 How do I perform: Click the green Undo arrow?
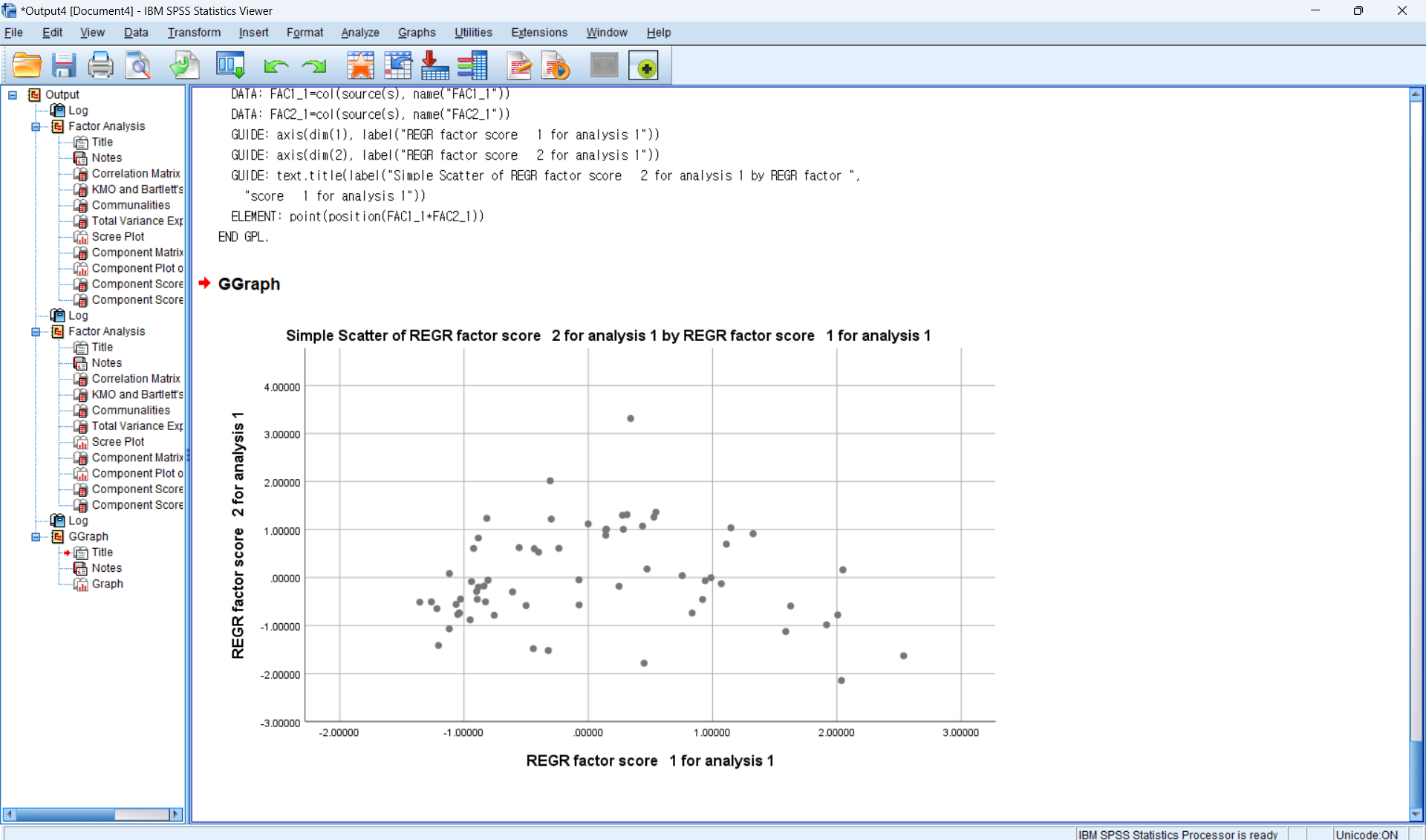pos(276,66)
